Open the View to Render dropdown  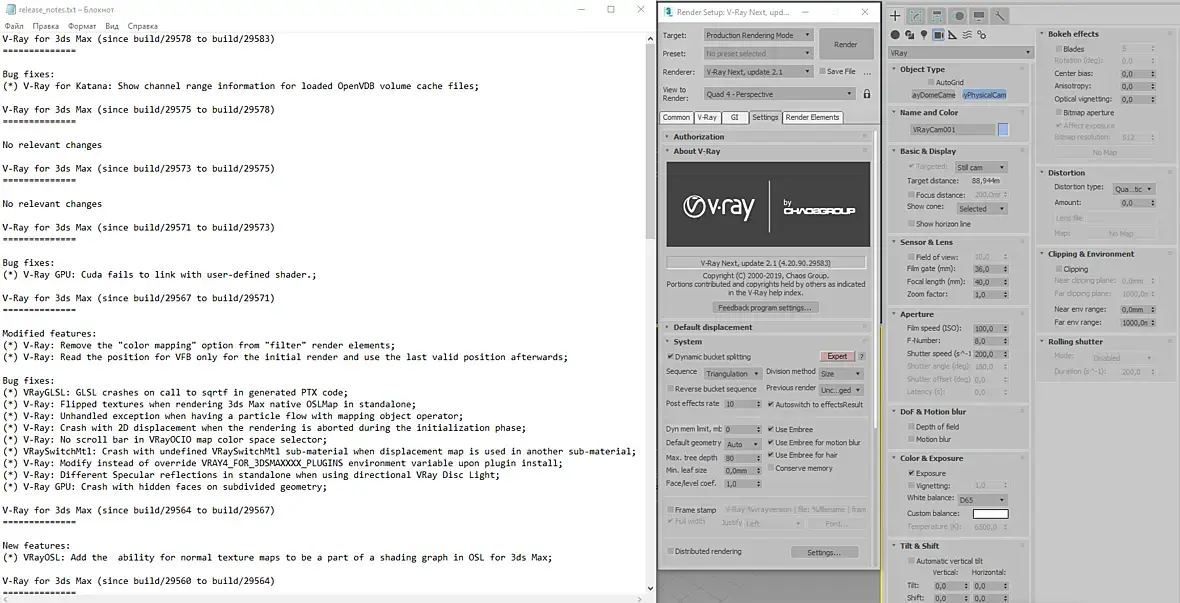click(x=779, y=94)
